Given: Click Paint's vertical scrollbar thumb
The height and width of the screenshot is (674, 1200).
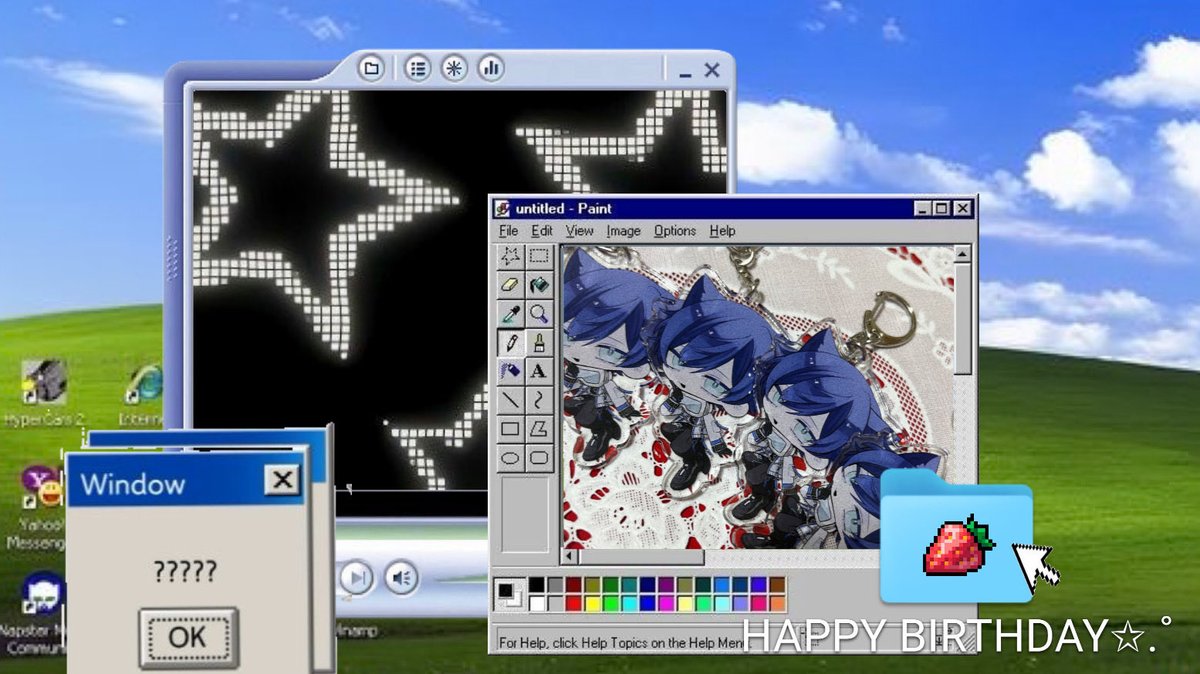Looking at the screenshot, I should 964,319.
